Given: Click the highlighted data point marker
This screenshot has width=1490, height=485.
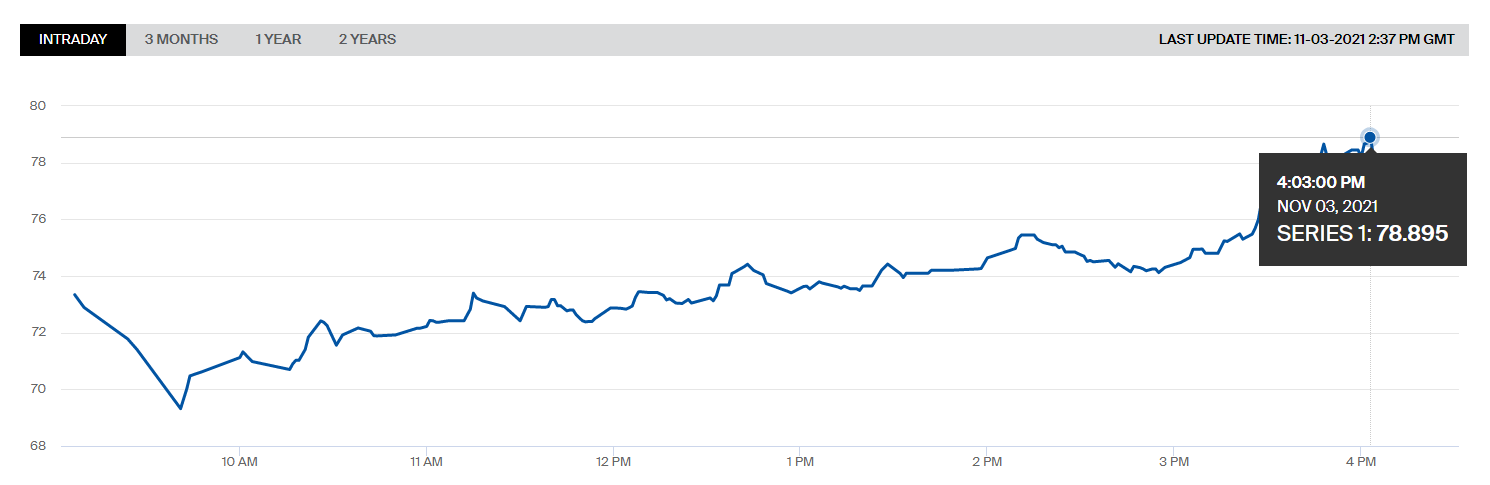Looking at the screenshot, I should coord(1370,137).
